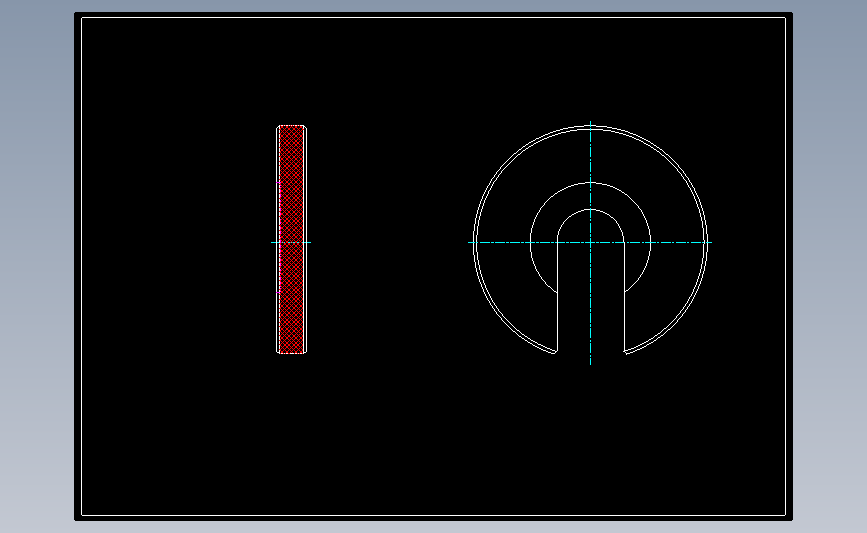Select the red cross-hatched section view
Screen dimensions: 867x533
[x=291, y=239]
